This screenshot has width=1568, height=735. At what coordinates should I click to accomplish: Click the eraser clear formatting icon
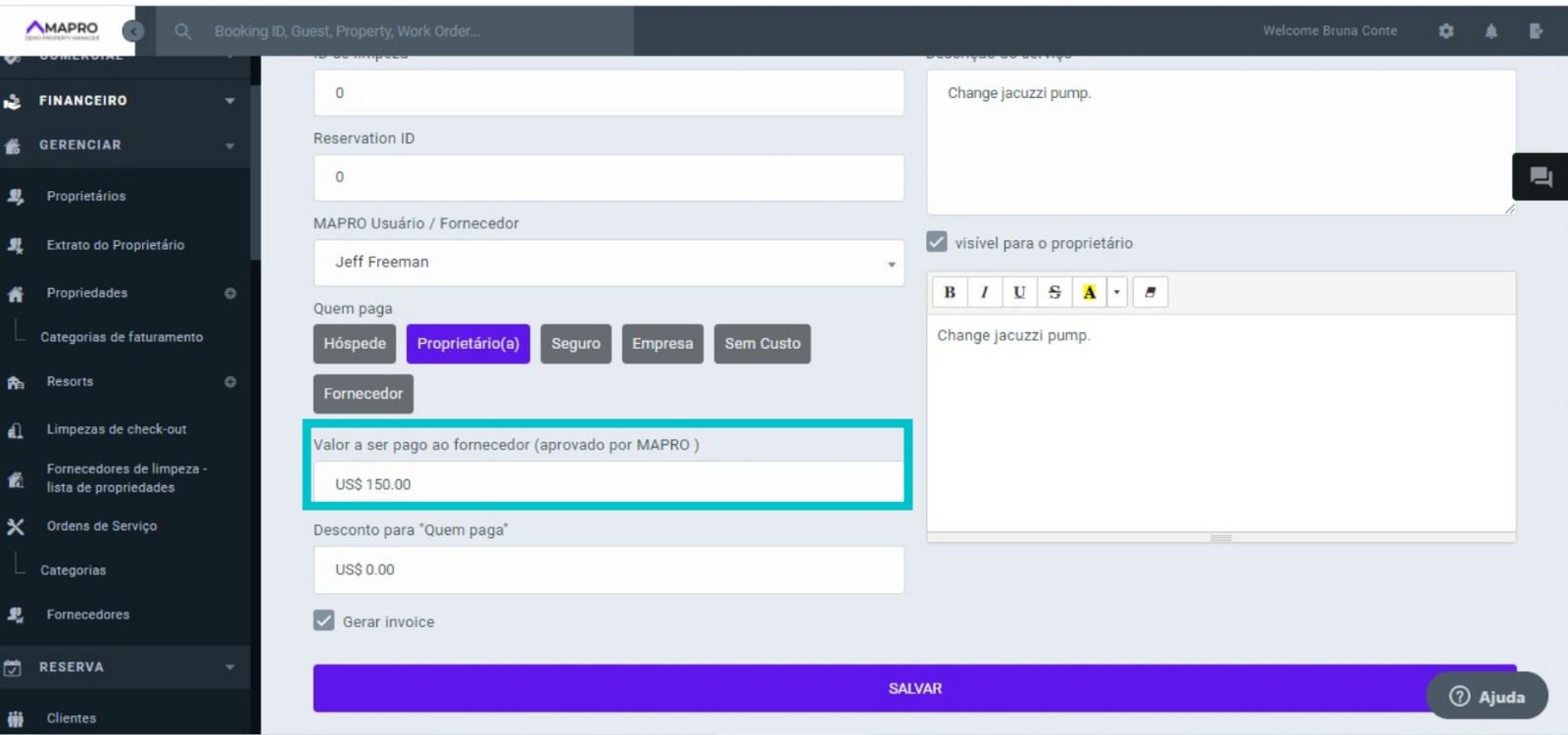coord(1151,292)
